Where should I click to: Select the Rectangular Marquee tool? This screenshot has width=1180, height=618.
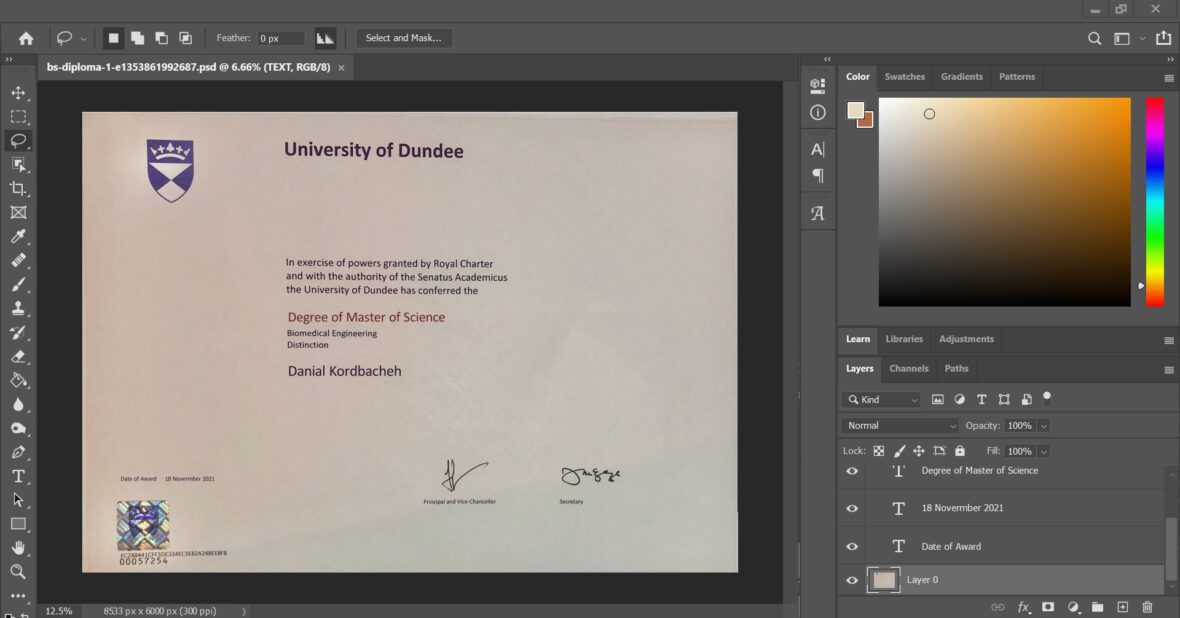(x=18, y=117)
